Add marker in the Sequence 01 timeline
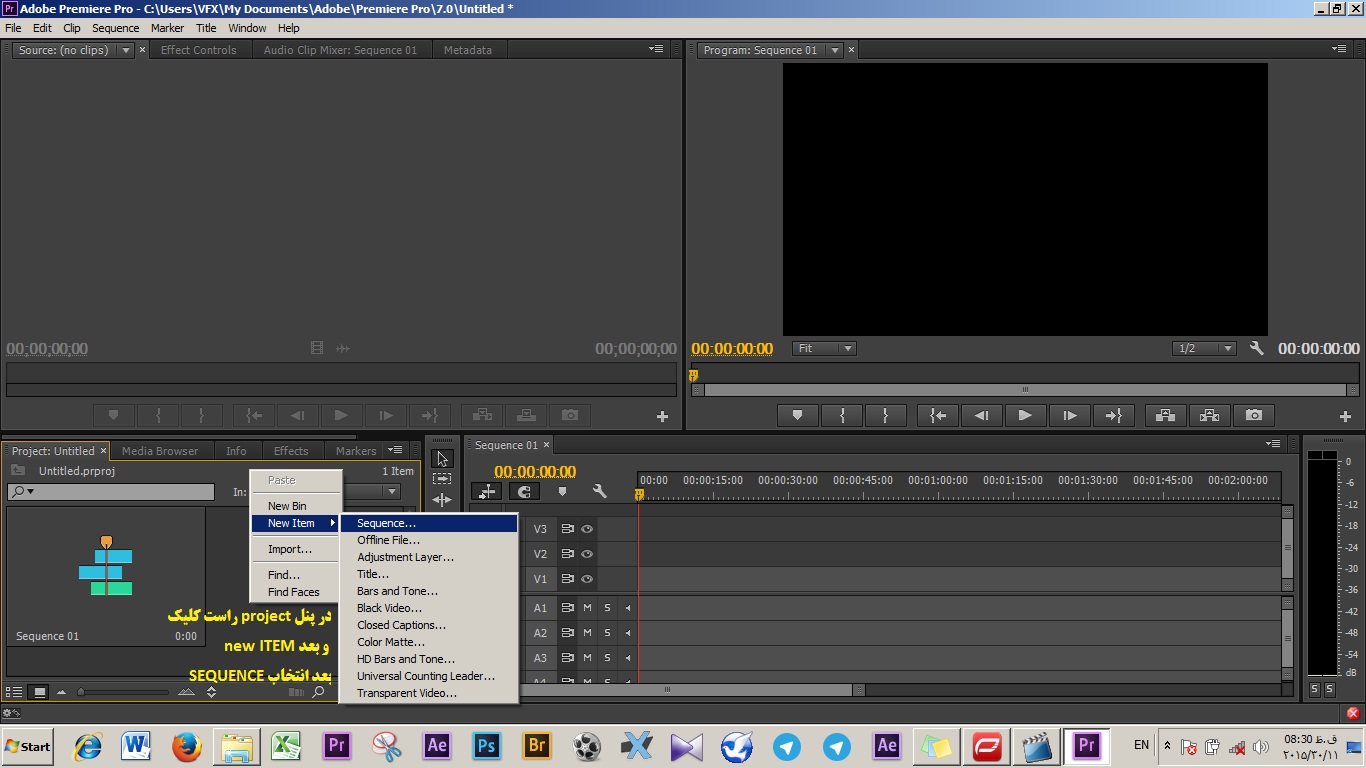The height and width of the screenshot is (768, 1366). [x=562, y=491]
